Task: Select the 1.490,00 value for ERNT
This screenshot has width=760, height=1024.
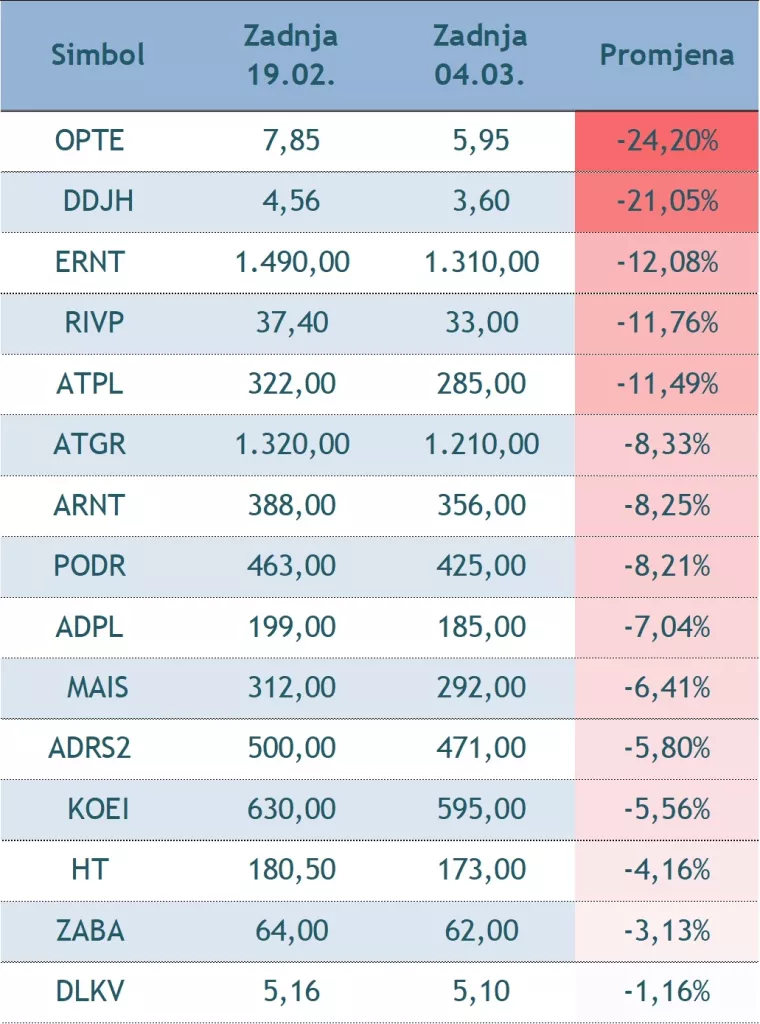Action: [x=292, y=262]
